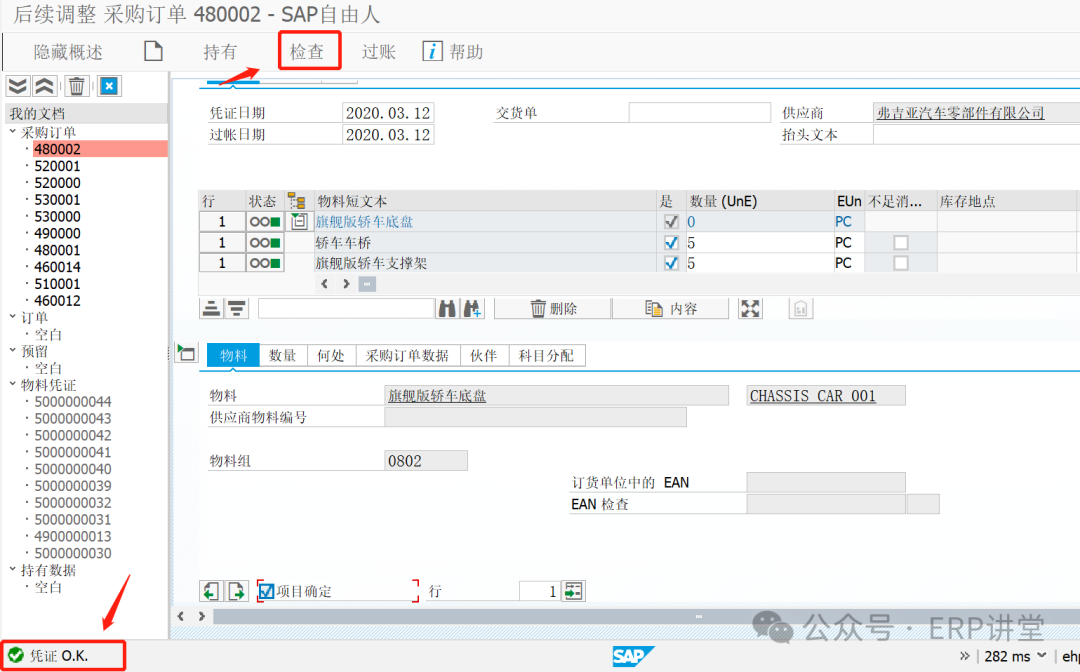Select material document 4900000013
1080x672 pixels.
tap(73, 536)
